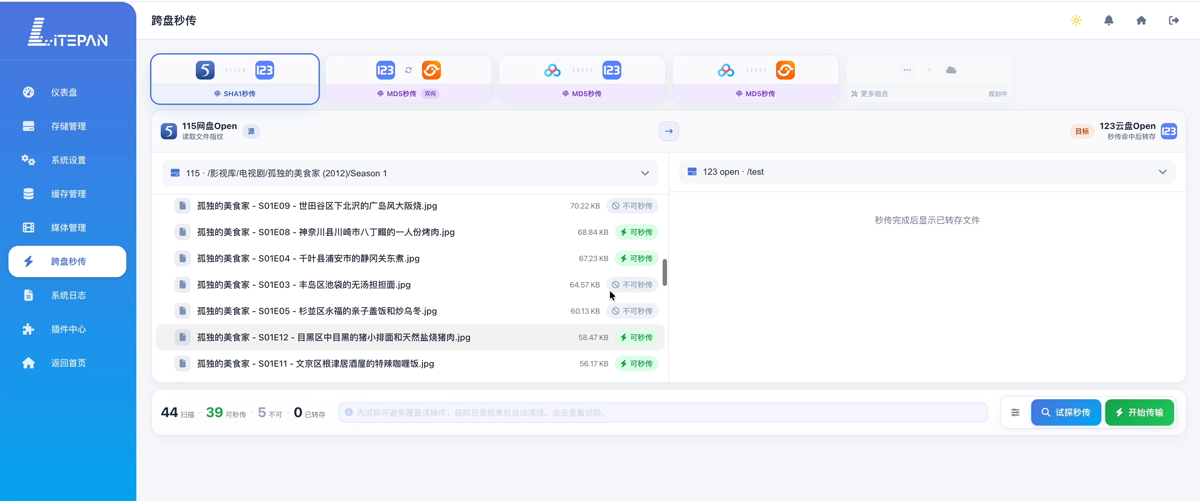The width and height of the screenshot is (1200, 501).
Task: Click the home icon in top bar
Action: (1141, 20)
